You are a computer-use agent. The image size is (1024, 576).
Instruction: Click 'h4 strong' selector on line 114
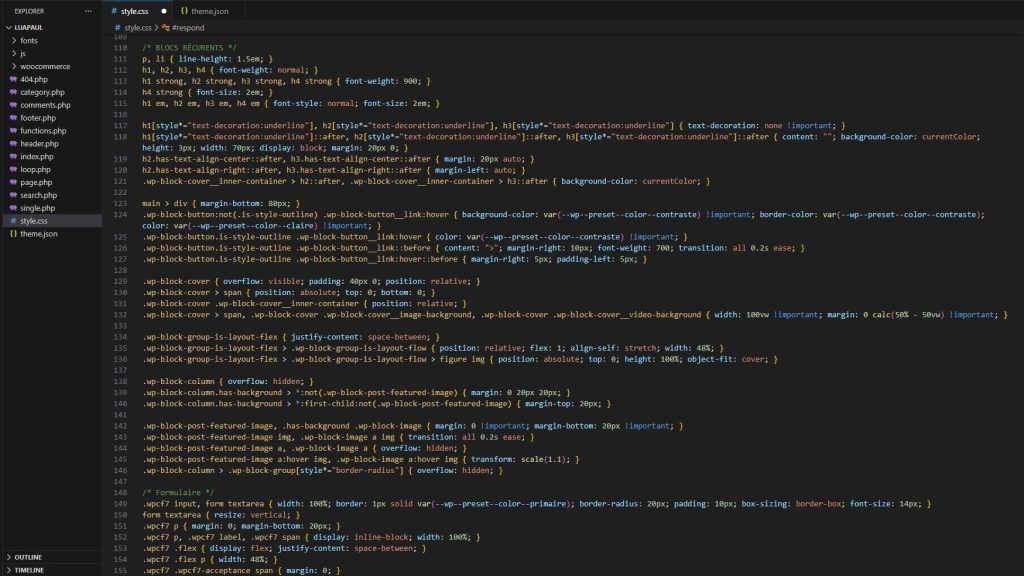point(163,92)
